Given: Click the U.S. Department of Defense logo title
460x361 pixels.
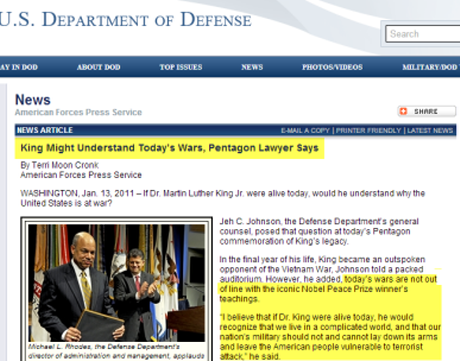Looking at the screenshot, I should coord(125,19).
